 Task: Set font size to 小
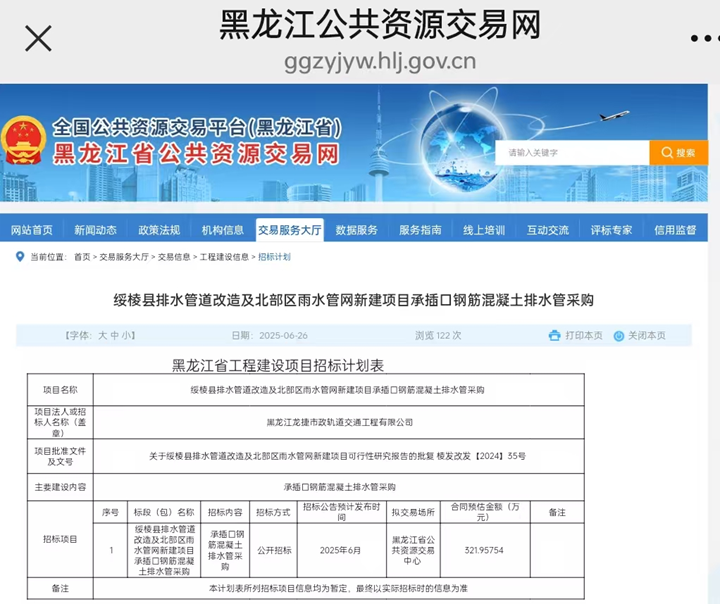coord(127,336)
